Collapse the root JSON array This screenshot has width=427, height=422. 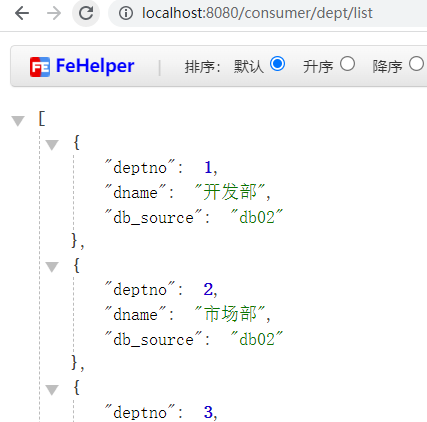tap(18, 121)
